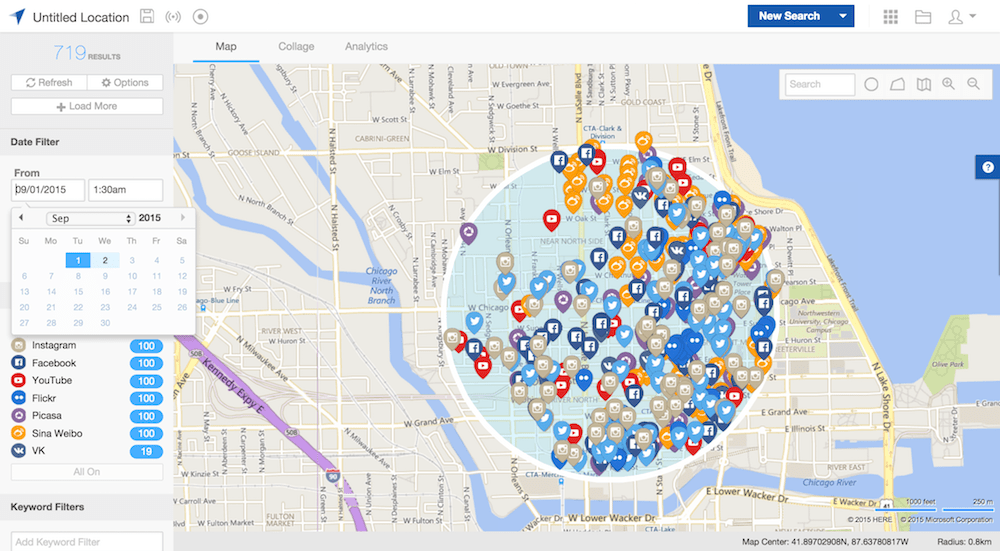Select September 2 in the calendar

pos(105,260)
